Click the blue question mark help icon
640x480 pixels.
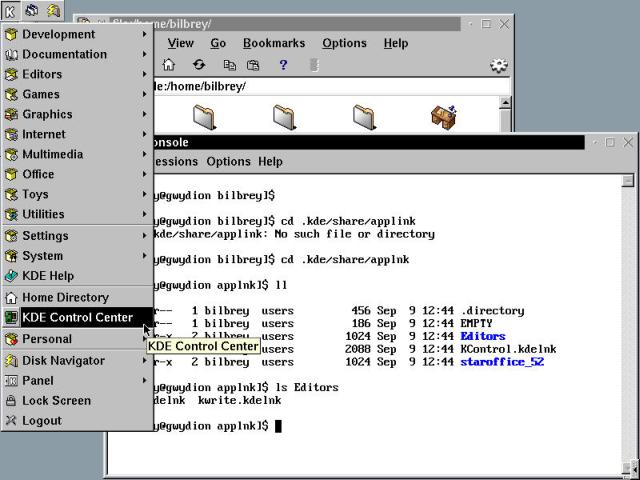pos(283,65)
